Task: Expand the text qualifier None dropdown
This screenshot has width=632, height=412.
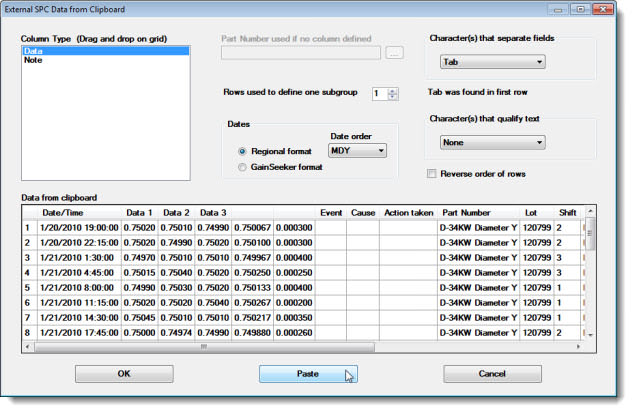Action: coord(492,142)
